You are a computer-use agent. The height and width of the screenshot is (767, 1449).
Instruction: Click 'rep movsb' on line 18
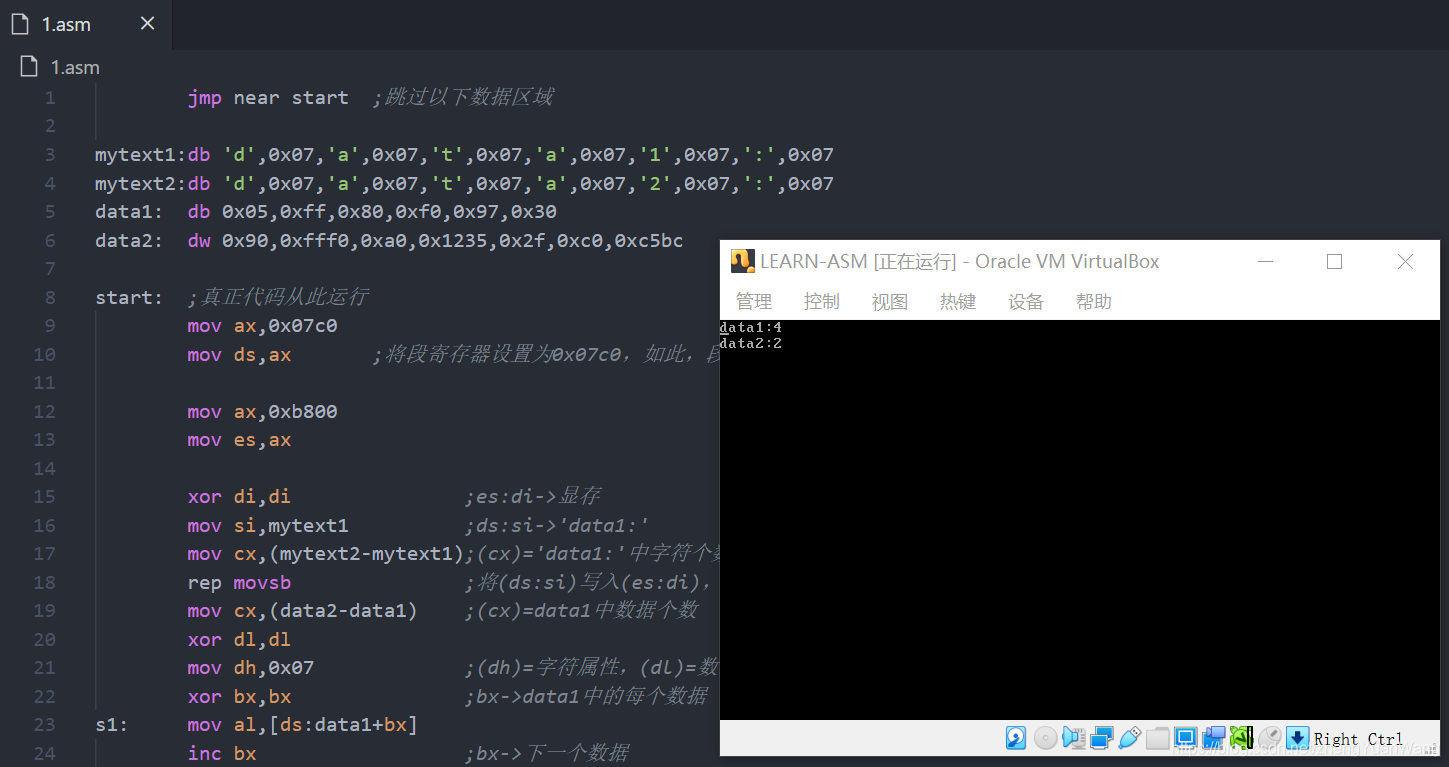(x=239, y=583)
